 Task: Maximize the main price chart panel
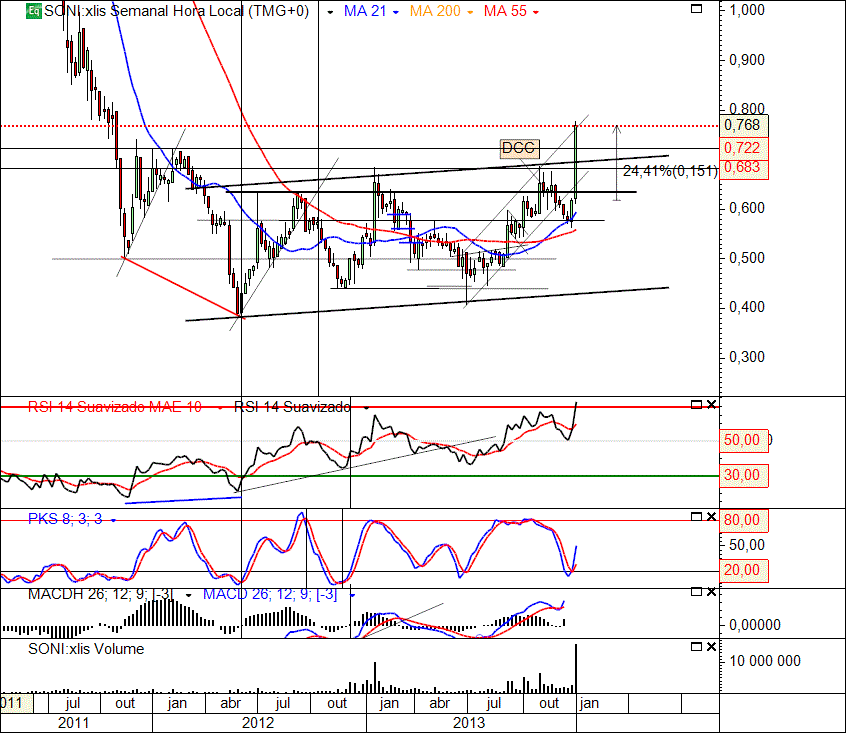(697, 9)
